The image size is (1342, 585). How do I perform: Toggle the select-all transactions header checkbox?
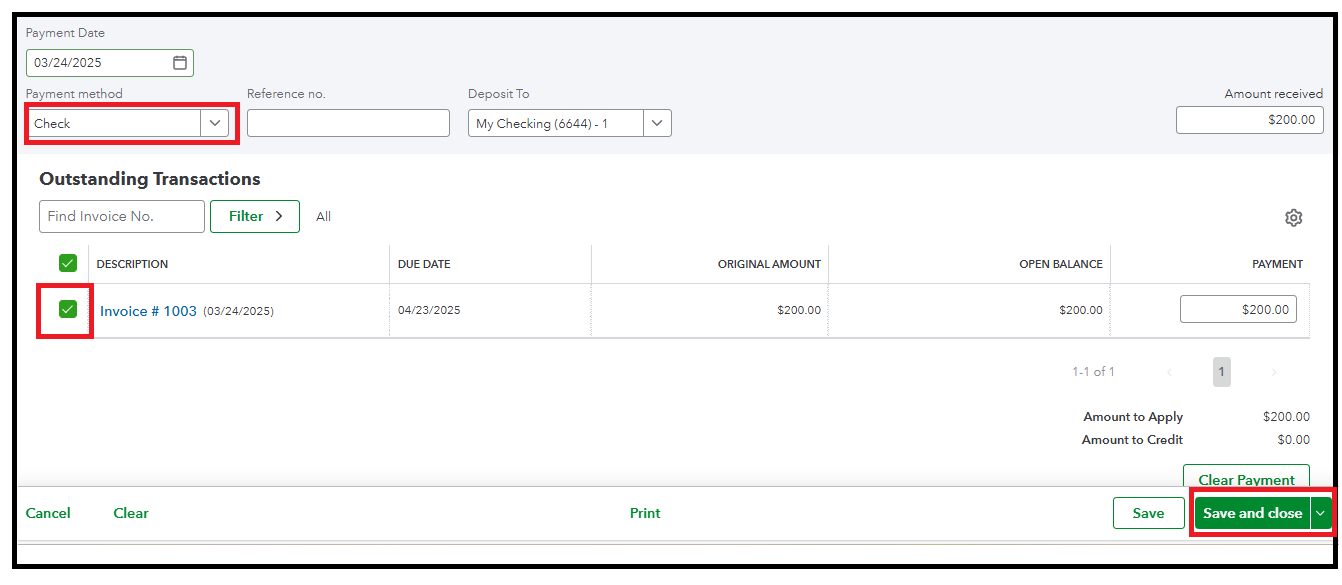click(x=68, y=263)
